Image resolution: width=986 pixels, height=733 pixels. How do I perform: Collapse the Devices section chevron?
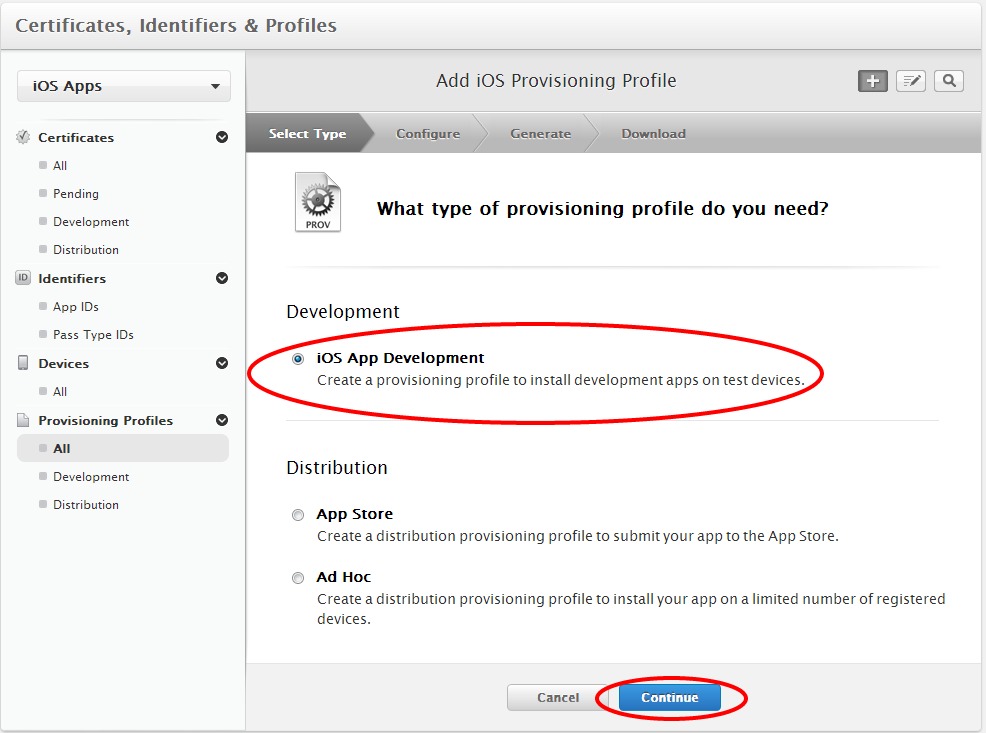[x=222, y=363]
